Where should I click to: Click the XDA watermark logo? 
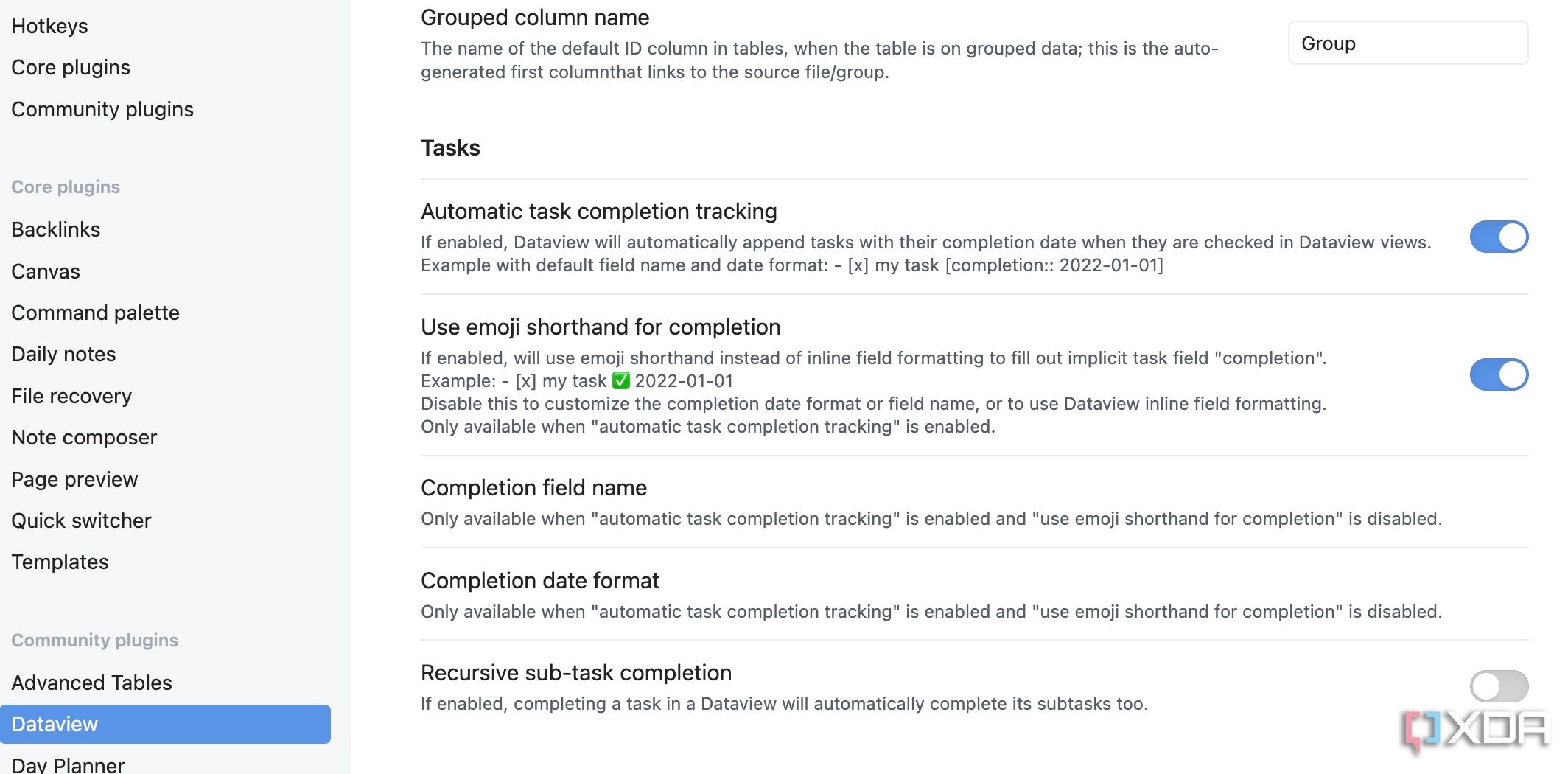pyautogui.click(x=1476, y=730)
